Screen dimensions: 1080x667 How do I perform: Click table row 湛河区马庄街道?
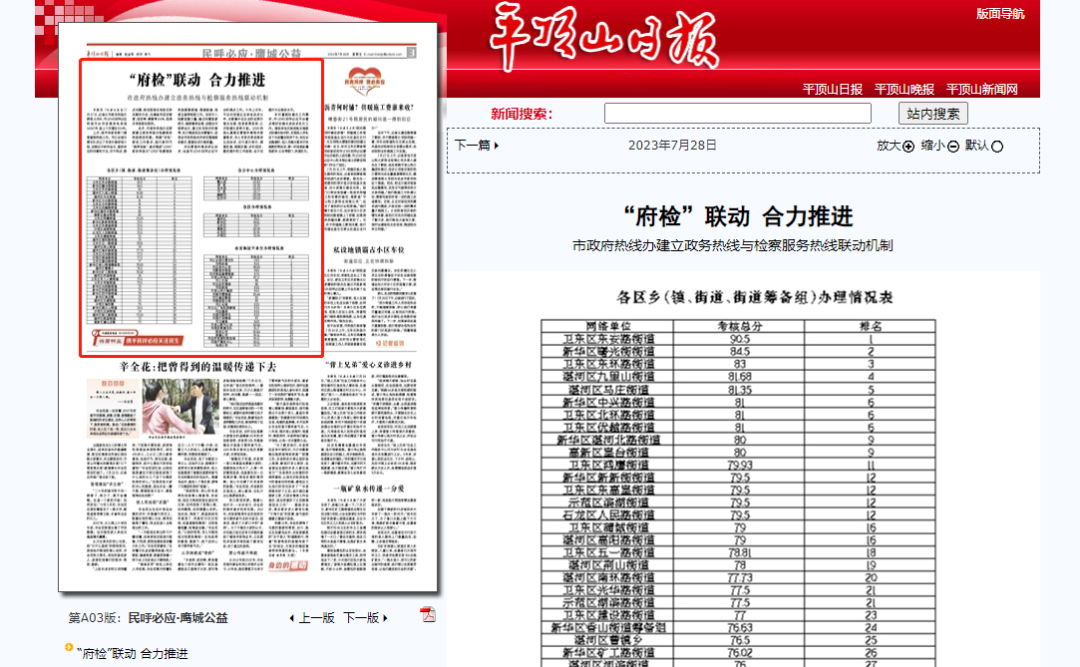[738, 389]
